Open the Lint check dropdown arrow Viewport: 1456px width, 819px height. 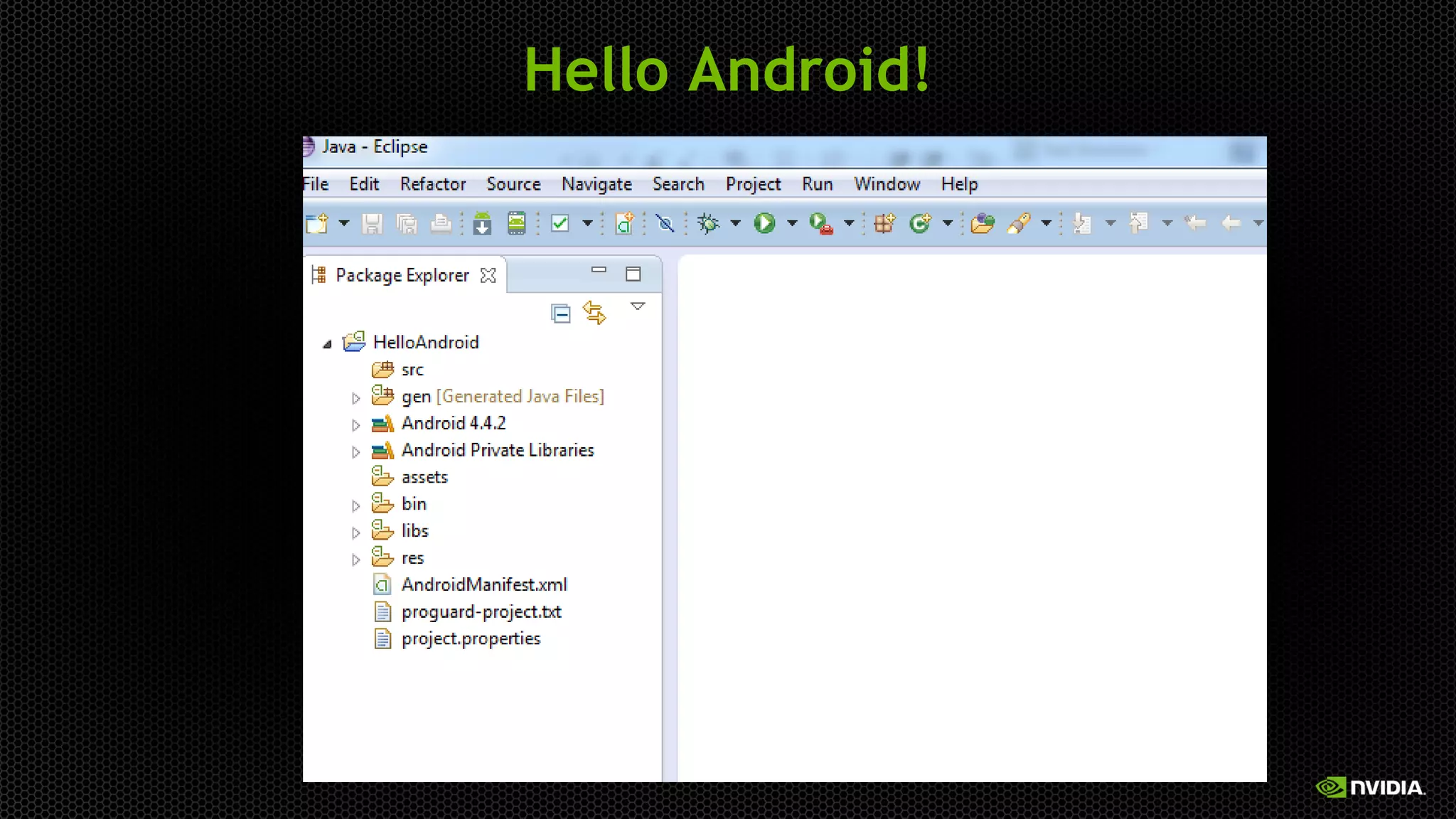[588, 223]
